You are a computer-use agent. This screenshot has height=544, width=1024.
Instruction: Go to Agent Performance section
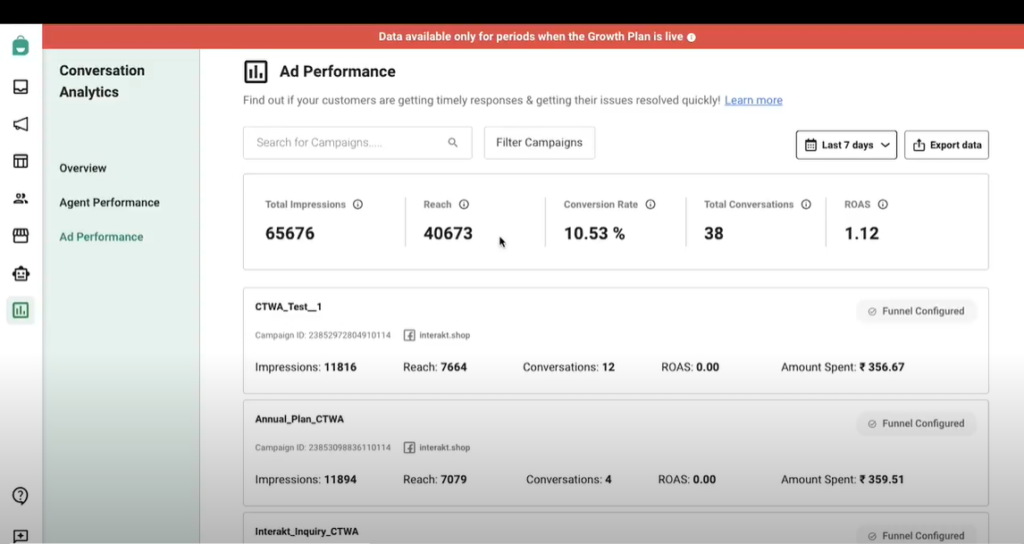(109, 202)
